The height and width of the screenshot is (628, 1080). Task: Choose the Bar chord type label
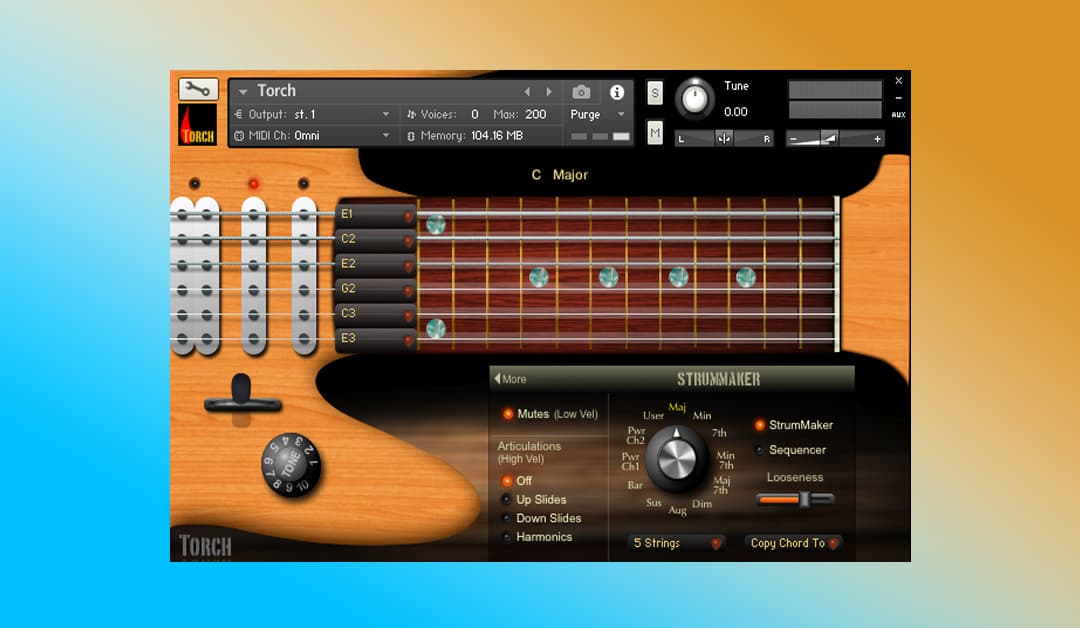click(635, 485)
